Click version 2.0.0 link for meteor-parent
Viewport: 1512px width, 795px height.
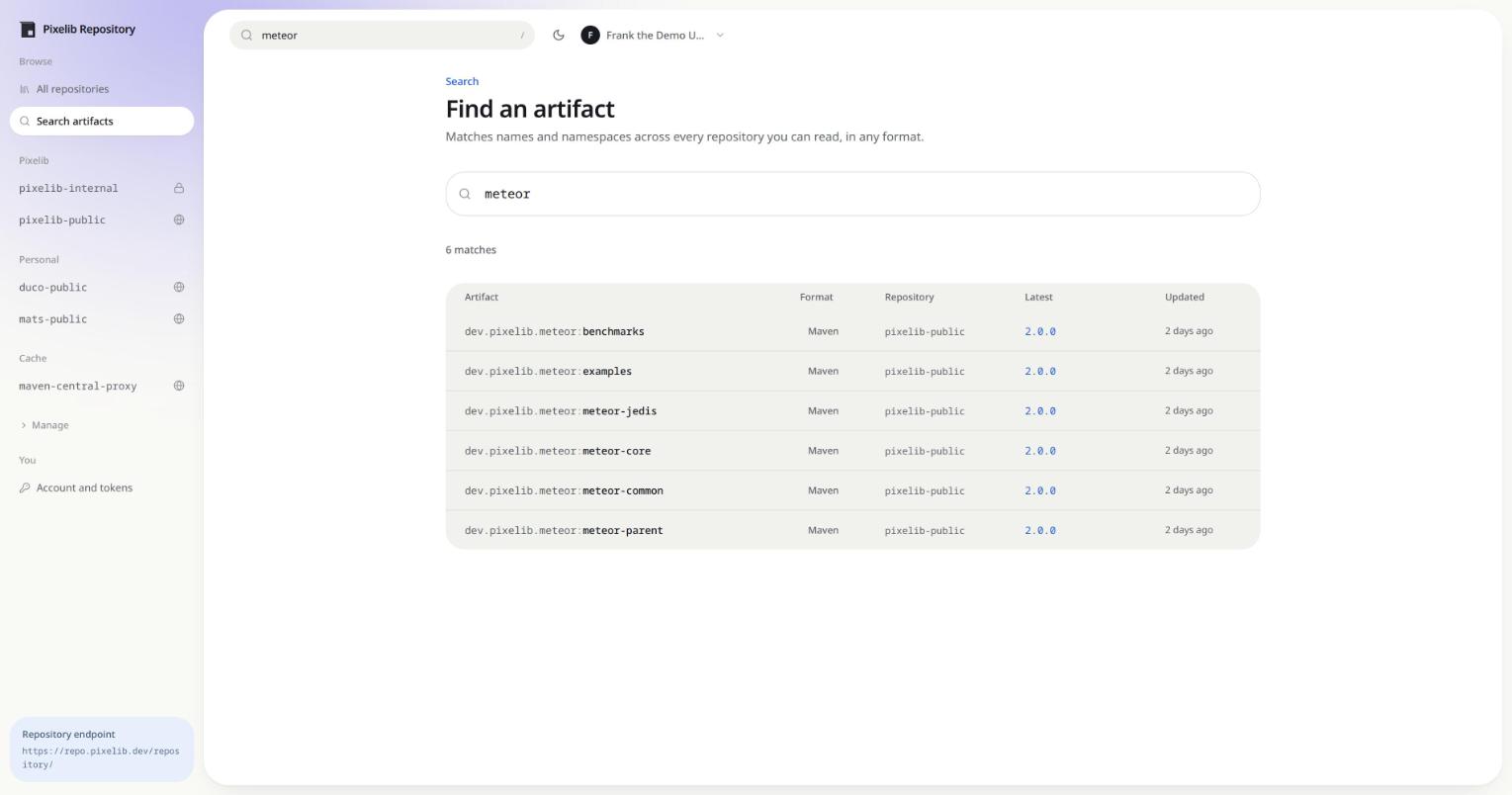pyautogui.click(x=1040, y=530)
